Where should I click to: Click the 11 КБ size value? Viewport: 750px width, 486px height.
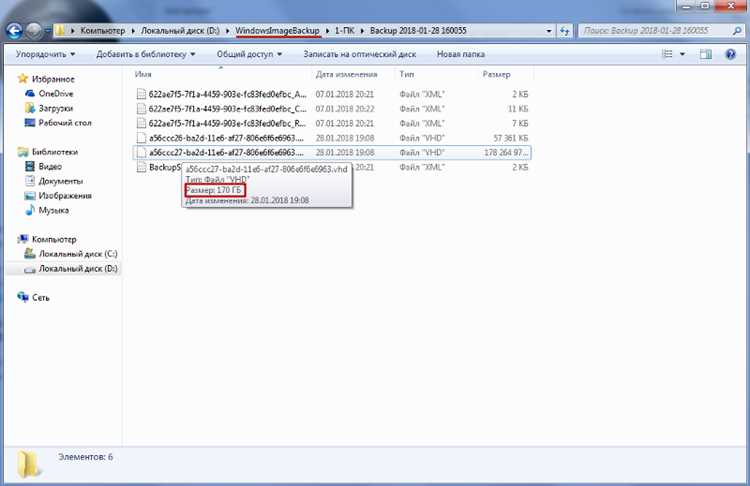click(x=518, y=109)
